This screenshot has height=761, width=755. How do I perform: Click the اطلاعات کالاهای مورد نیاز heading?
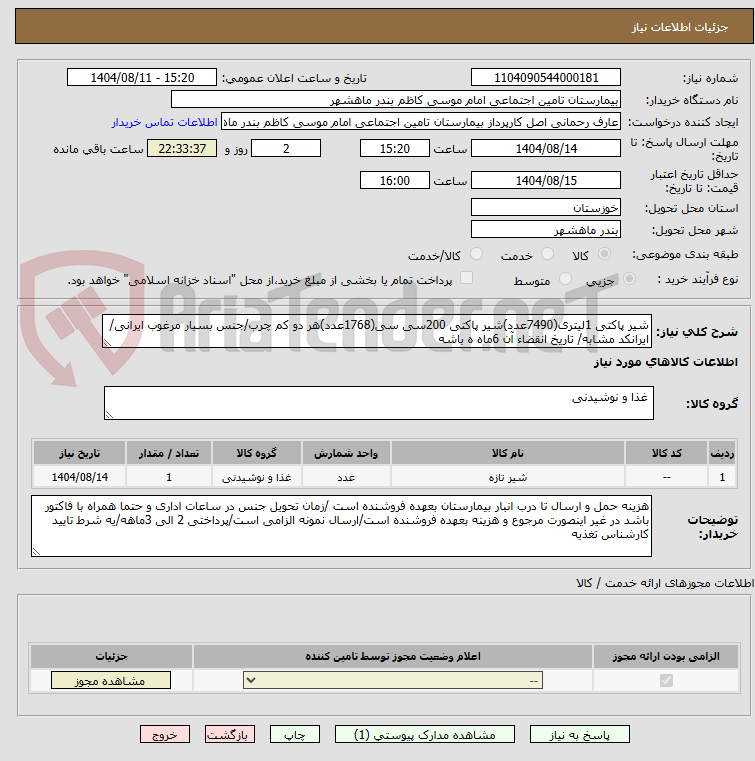(665, 362)
